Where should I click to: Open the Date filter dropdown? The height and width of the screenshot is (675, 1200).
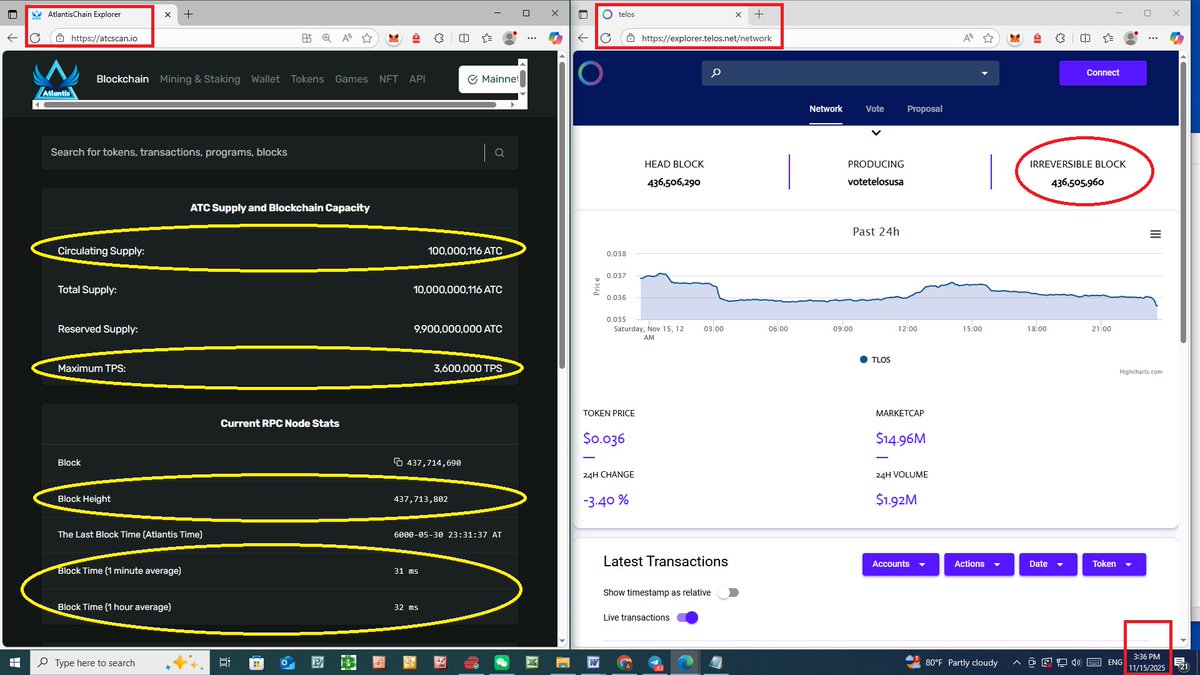[x=1047, y=564]
